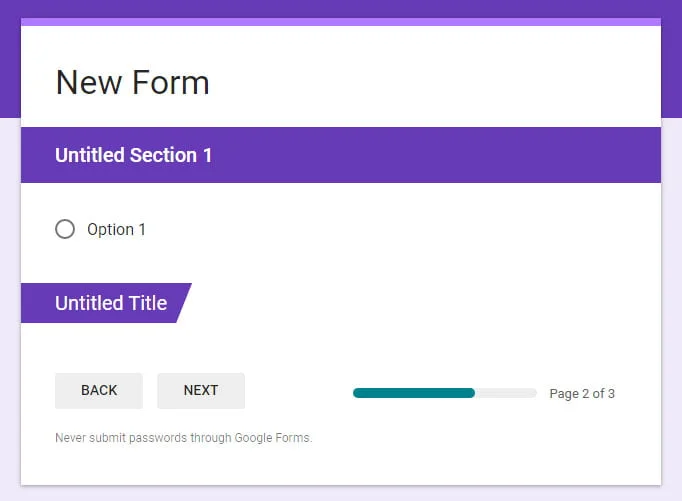This screenshot has width=682, height=501.
Task: Click the blank white space right of Option 1
Action: 400,229
